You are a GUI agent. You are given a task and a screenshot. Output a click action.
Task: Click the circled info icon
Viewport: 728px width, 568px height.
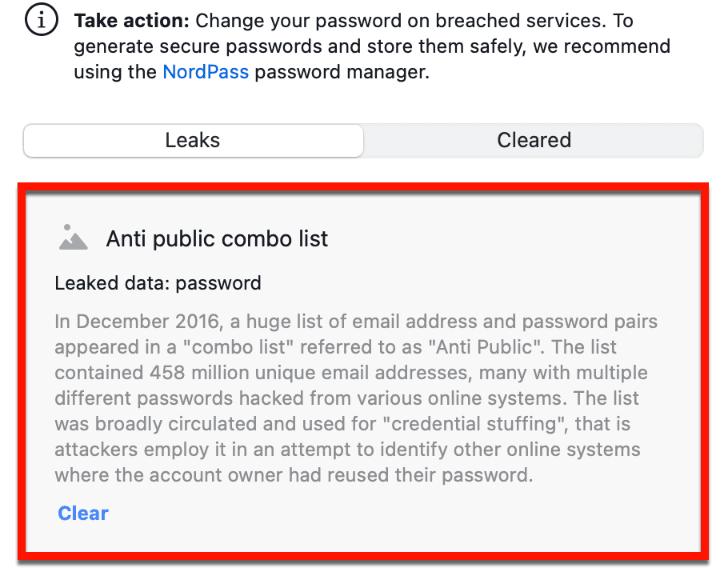coord(42,20)
